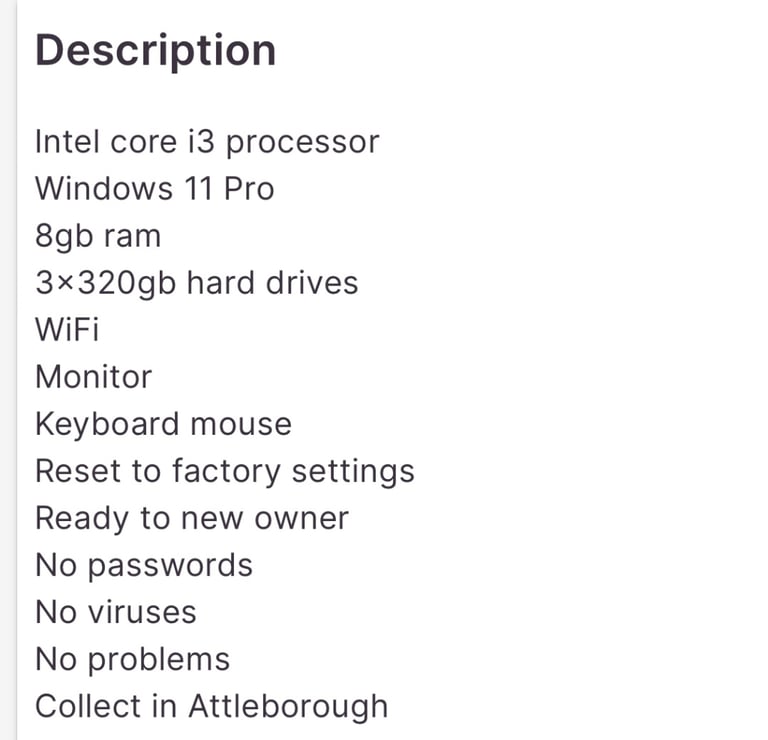Click the word drives
Screen dimensions: 768x740
312,283
